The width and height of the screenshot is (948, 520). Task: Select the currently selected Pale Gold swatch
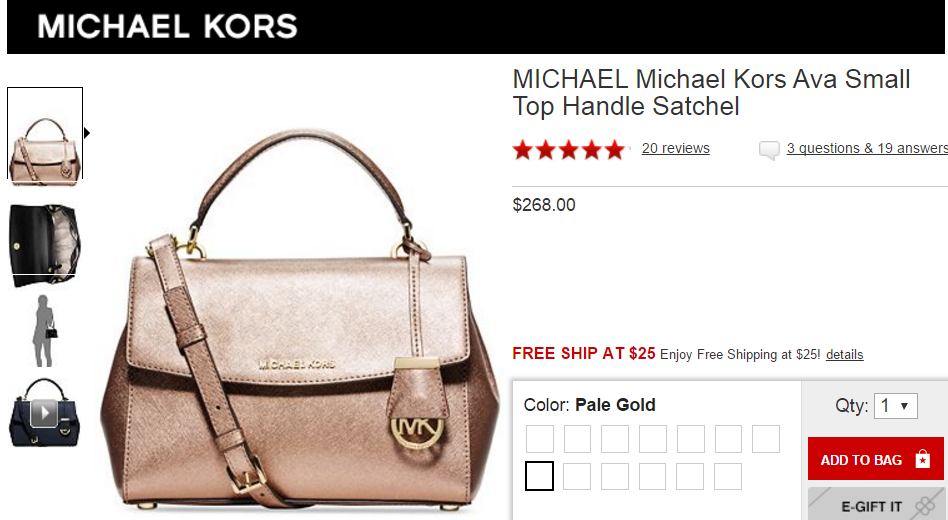pos(539,476)
